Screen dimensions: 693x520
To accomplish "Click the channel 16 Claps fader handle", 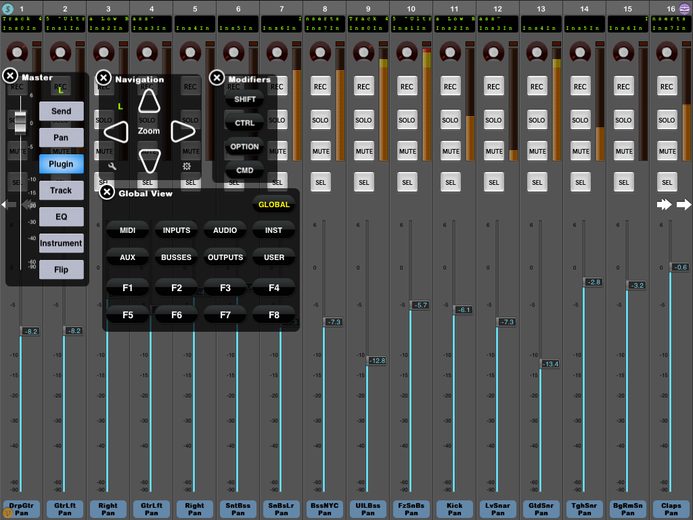I will click(679, 267).
